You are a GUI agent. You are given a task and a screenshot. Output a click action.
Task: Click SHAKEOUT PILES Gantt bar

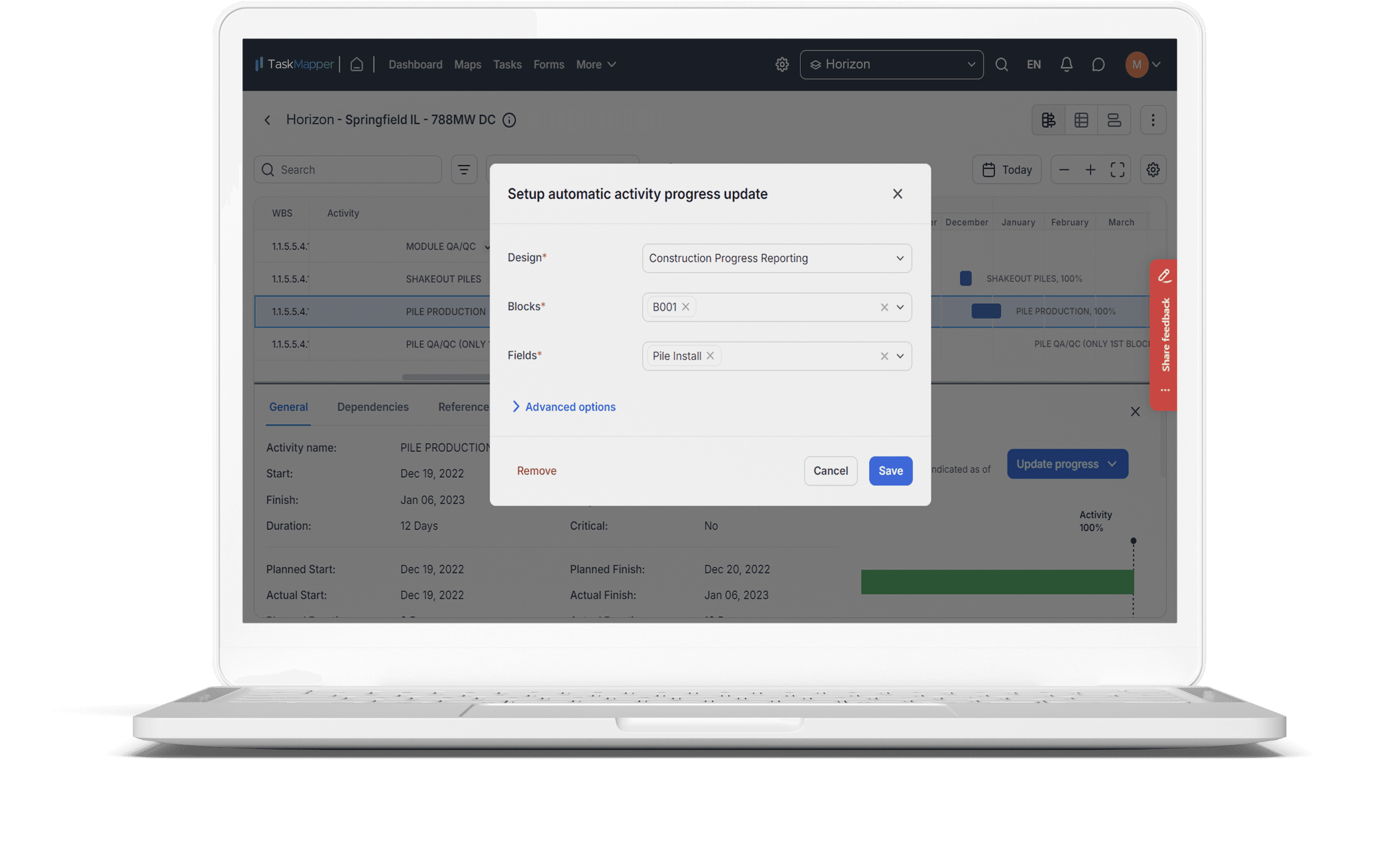[965, 278]
